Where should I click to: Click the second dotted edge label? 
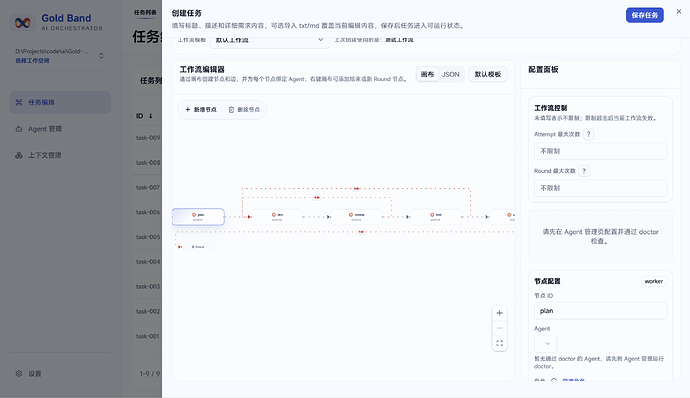[x=316, y=198]
